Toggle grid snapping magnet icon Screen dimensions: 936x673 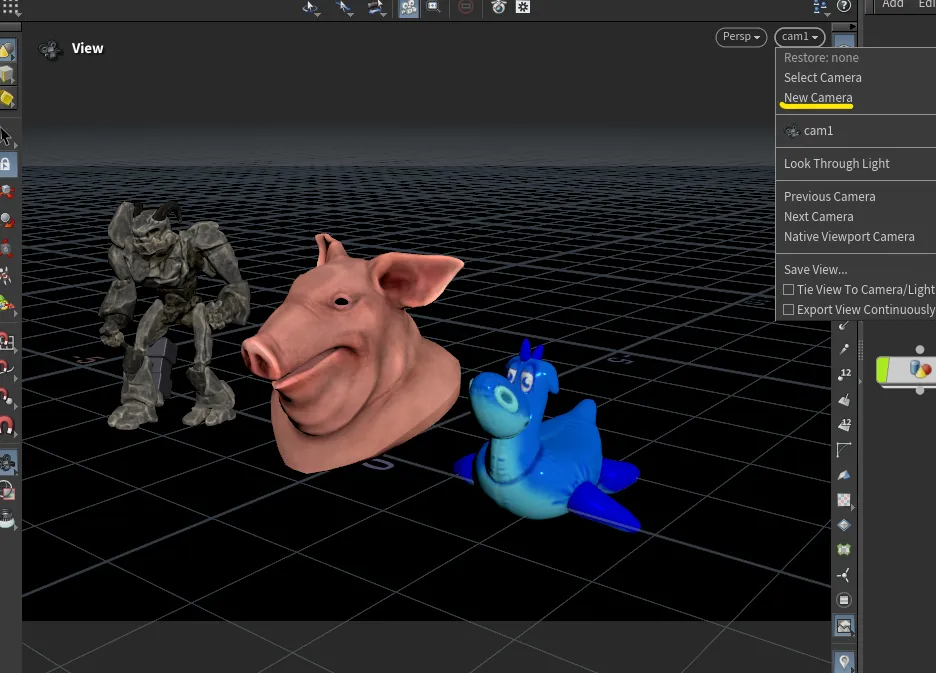coord(7,341)
